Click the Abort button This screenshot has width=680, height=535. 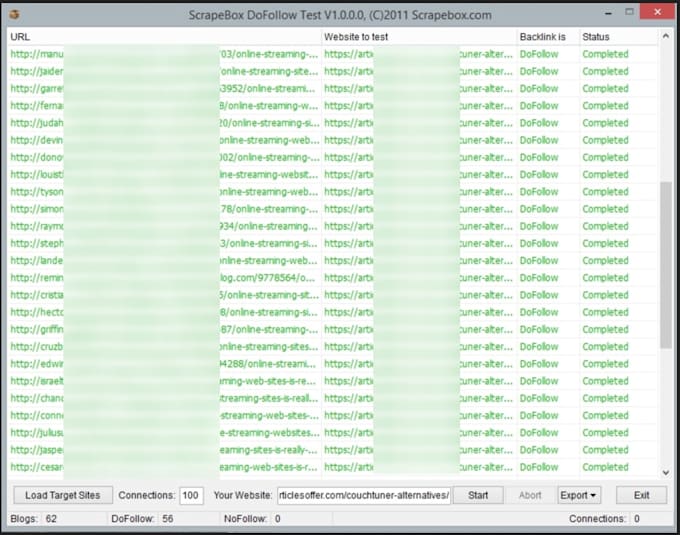(530, 495)
